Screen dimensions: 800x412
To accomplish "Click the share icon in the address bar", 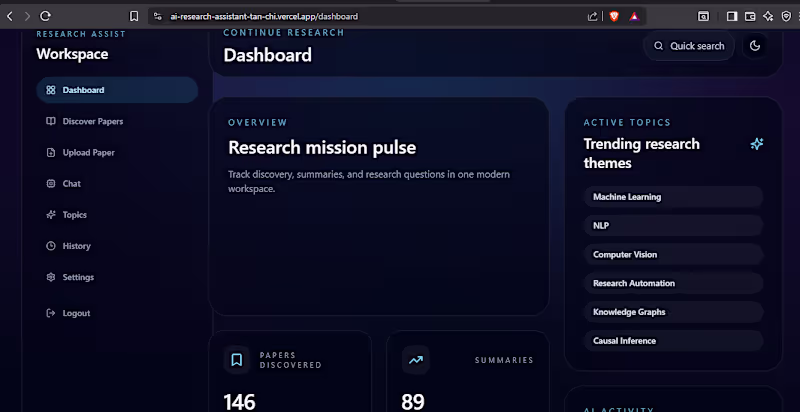I will pyautogui.click(x=592, y=16).
